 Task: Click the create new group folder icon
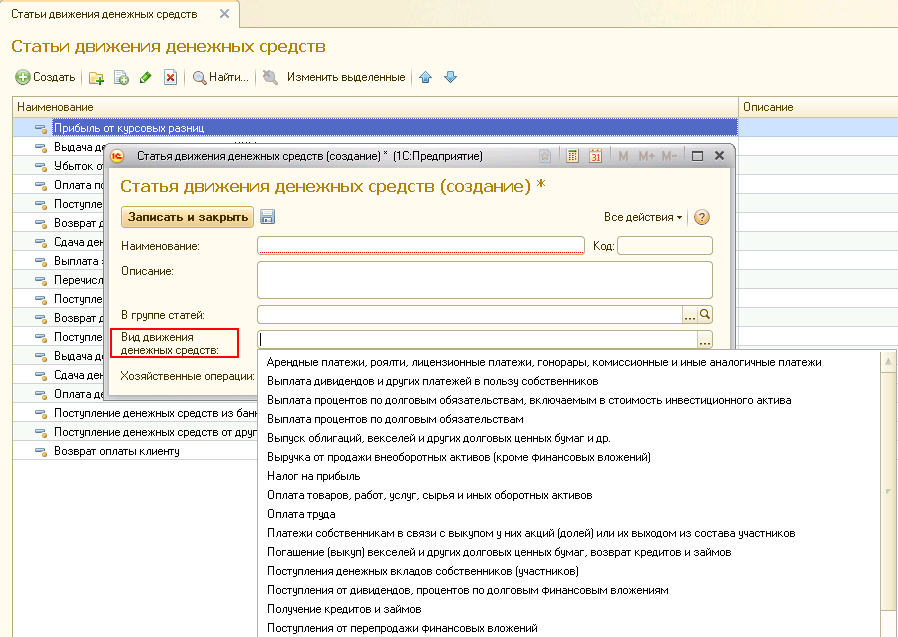[x=96, y=77]
